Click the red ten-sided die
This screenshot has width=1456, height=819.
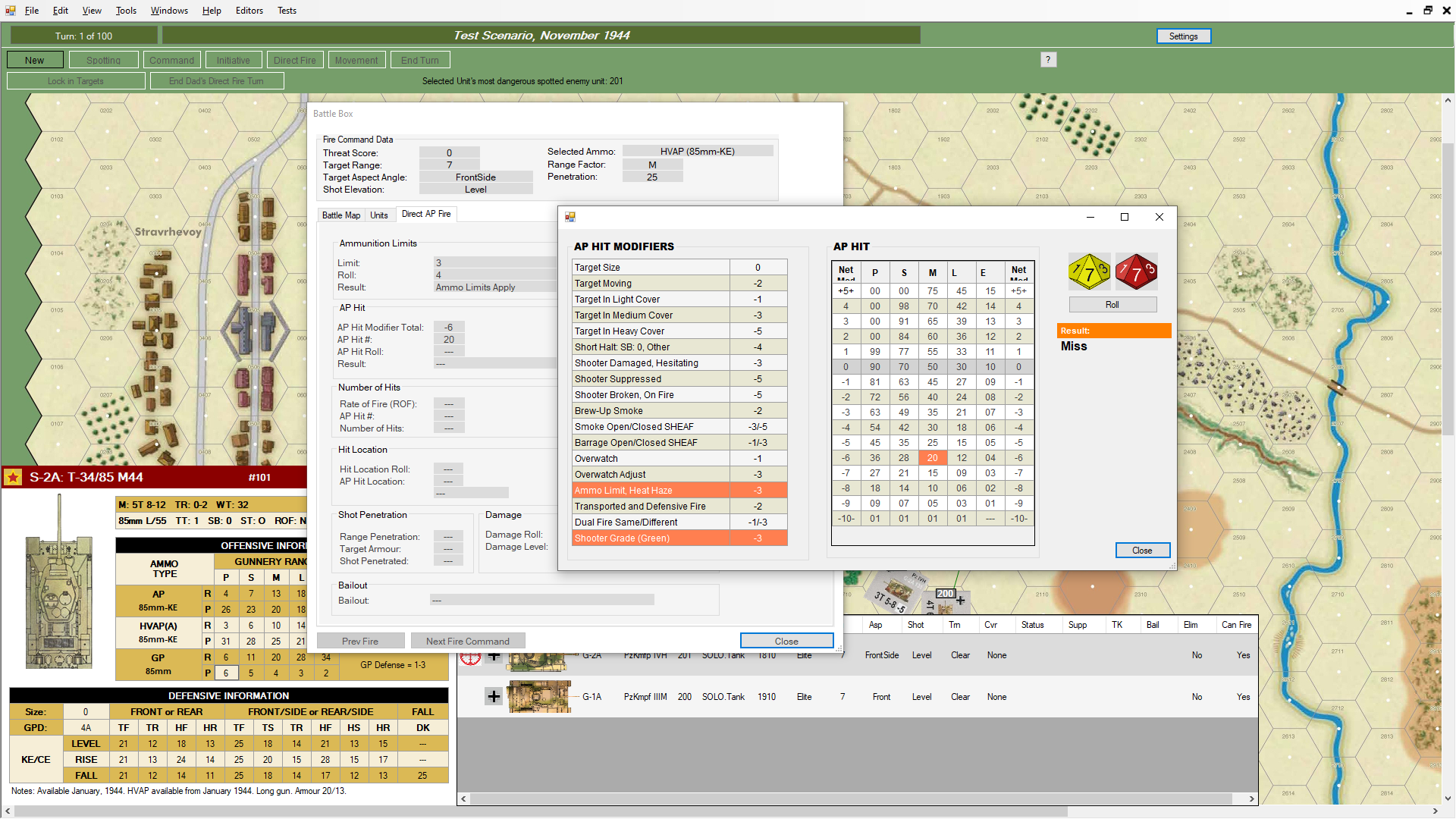1136,272
